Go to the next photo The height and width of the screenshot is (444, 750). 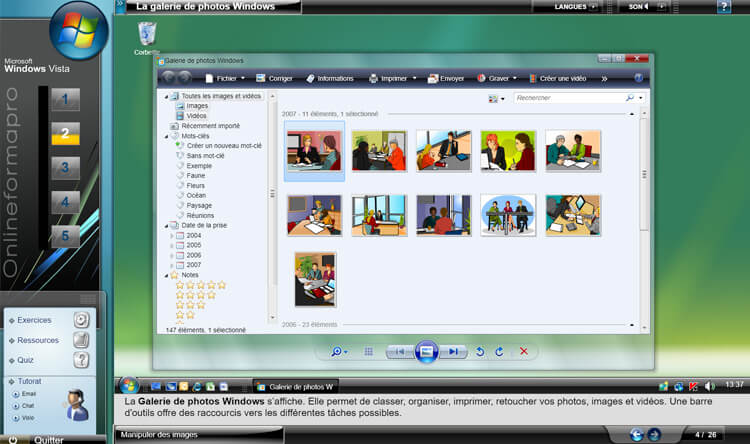point(452,352)
